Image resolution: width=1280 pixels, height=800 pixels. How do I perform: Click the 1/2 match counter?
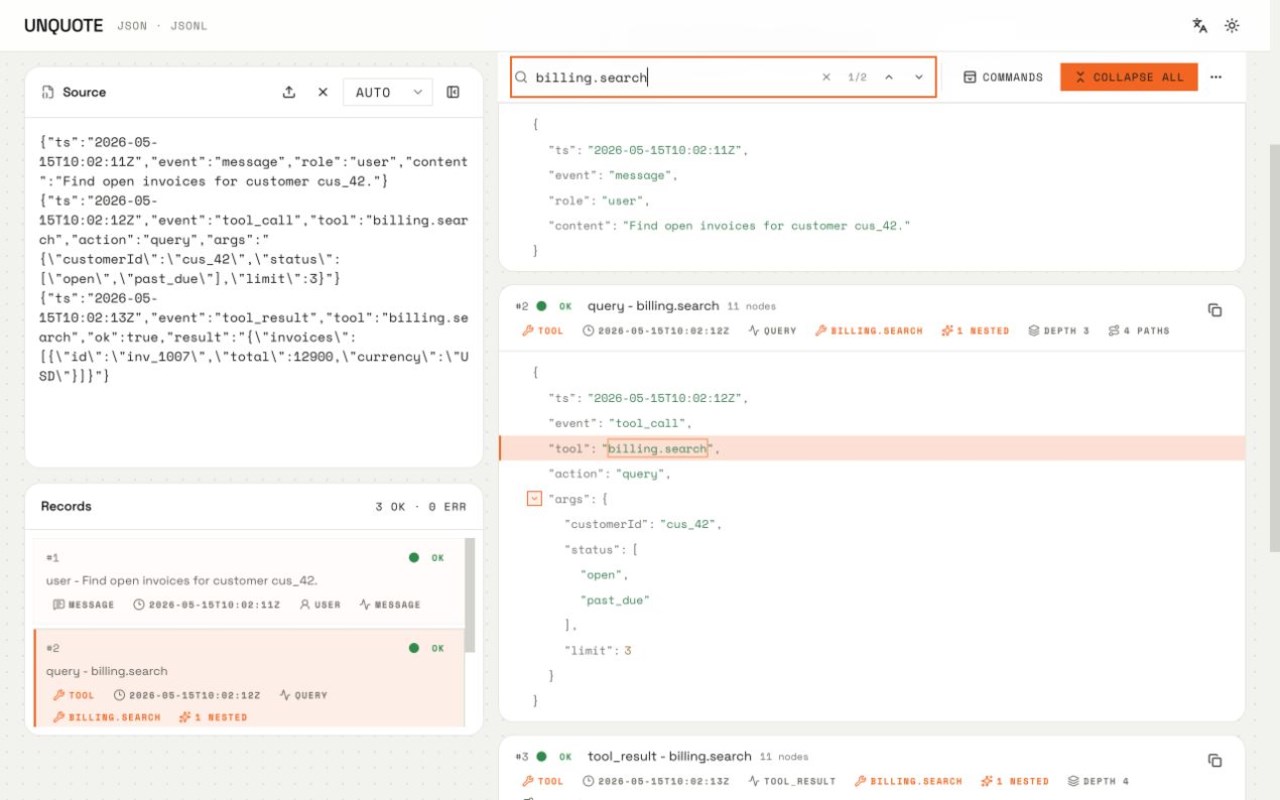(857, 77)
